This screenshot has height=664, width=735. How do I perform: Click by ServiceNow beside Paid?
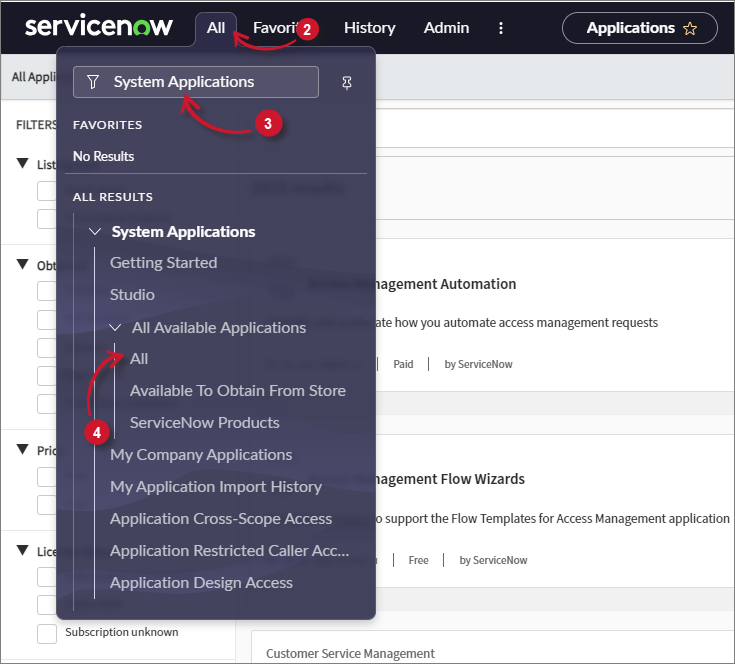pos(478,364)
